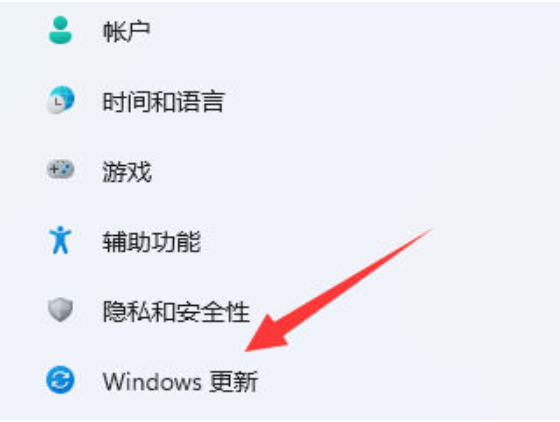The height and width of the screenshot is (422, 560).
Task: Click 更新 text next to Windows
Action: pos(233,381)
